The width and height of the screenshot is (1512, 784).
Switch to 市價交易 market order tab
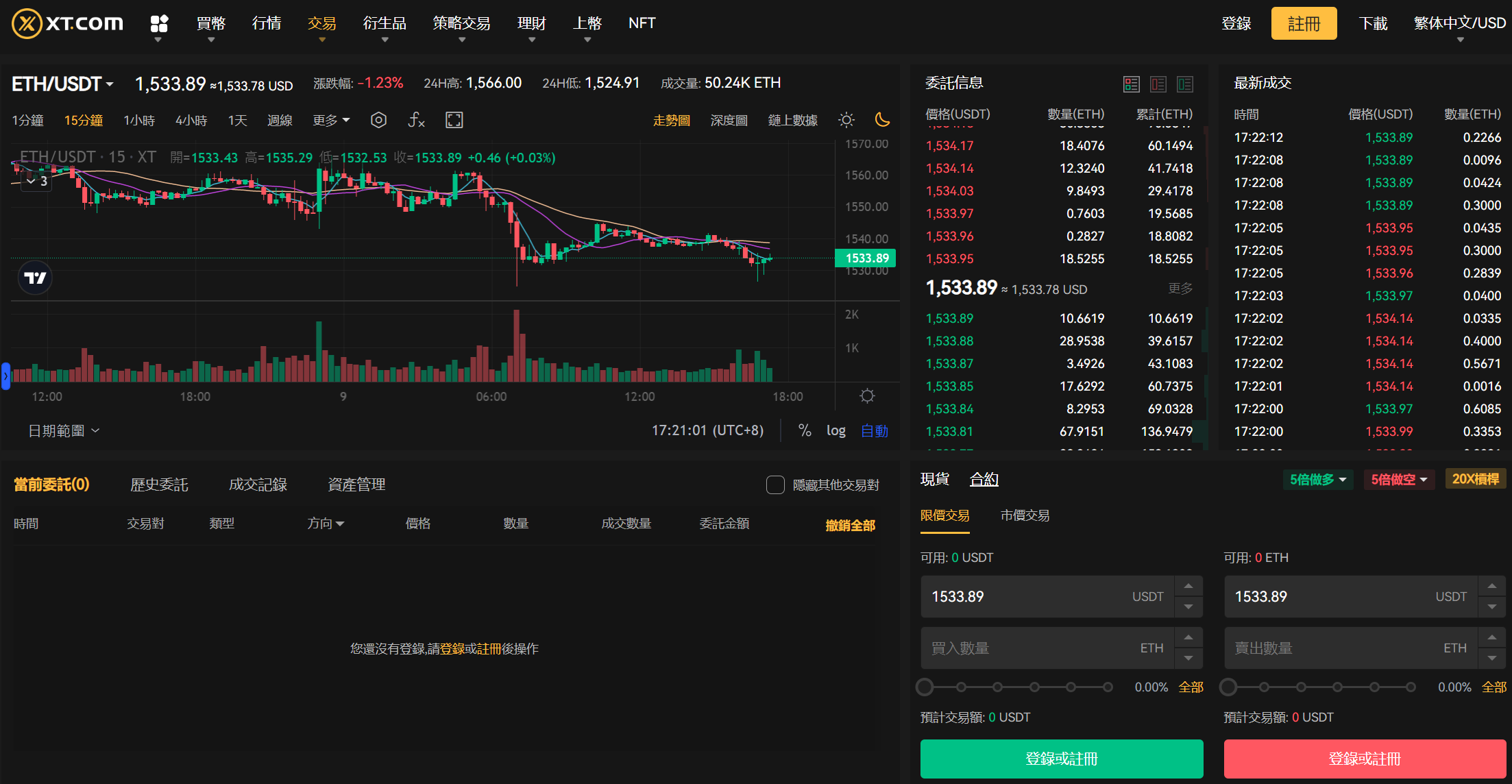click(1025, 515)
